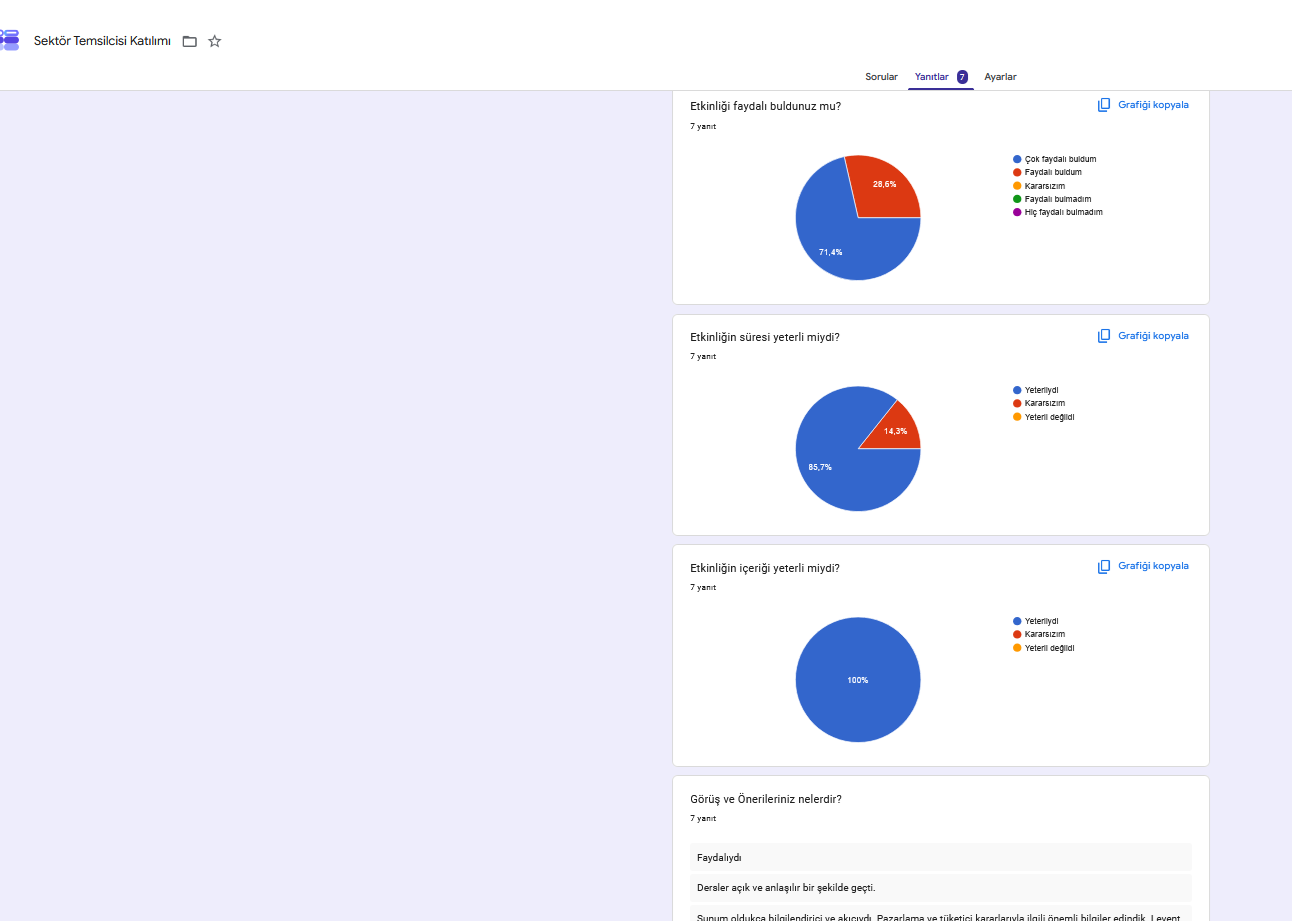The width and height of the screenshot is (1292, 921).
Task: Click the red Faydalı buldum legend dot
Action: 1017,172
